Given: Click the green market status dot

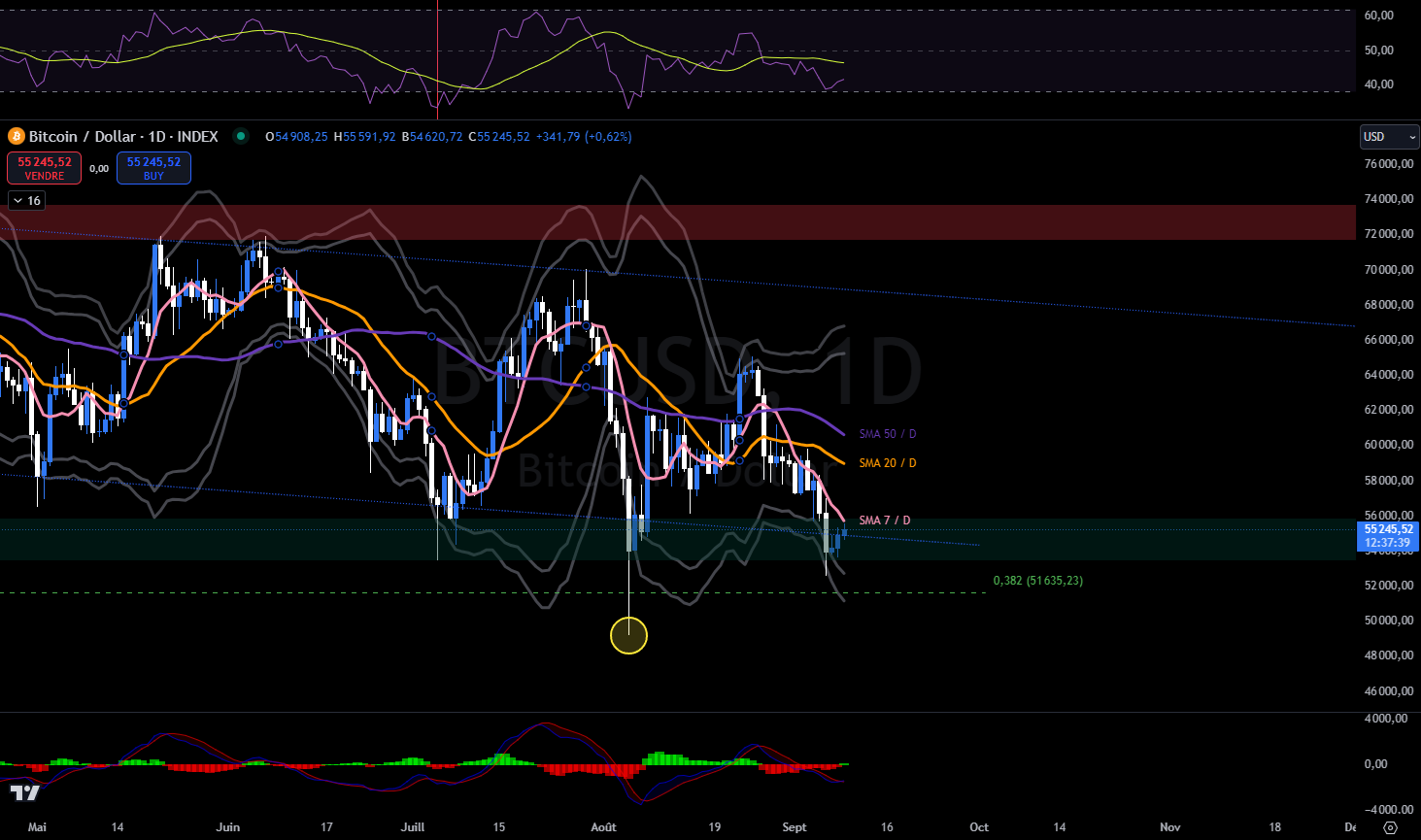Looking at the screenshot, I should tap(241, 137).
